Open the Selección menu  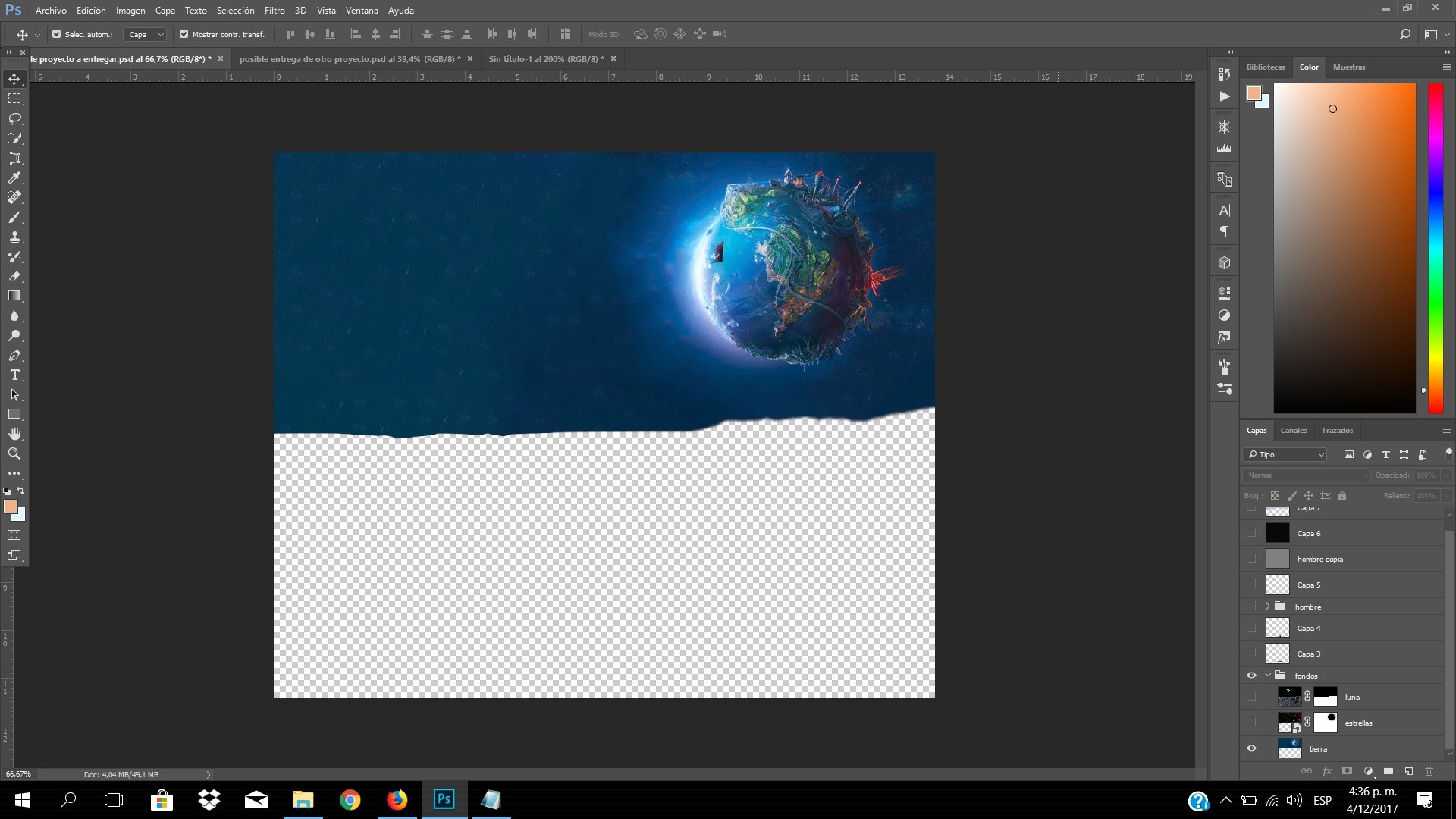pyautogui.click(x=235, y=11)
